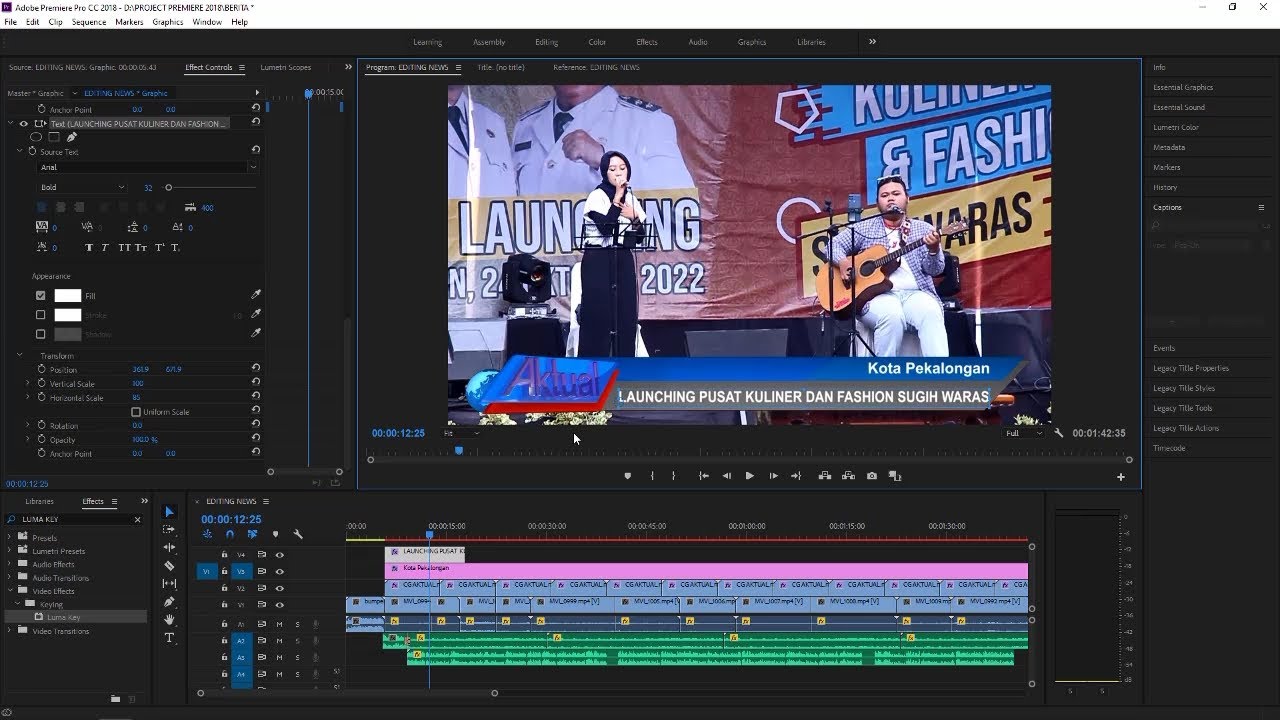Solo audio track A2
Image resolution: width=1280 pixels, height=720 pixels.
pos(297,641)
